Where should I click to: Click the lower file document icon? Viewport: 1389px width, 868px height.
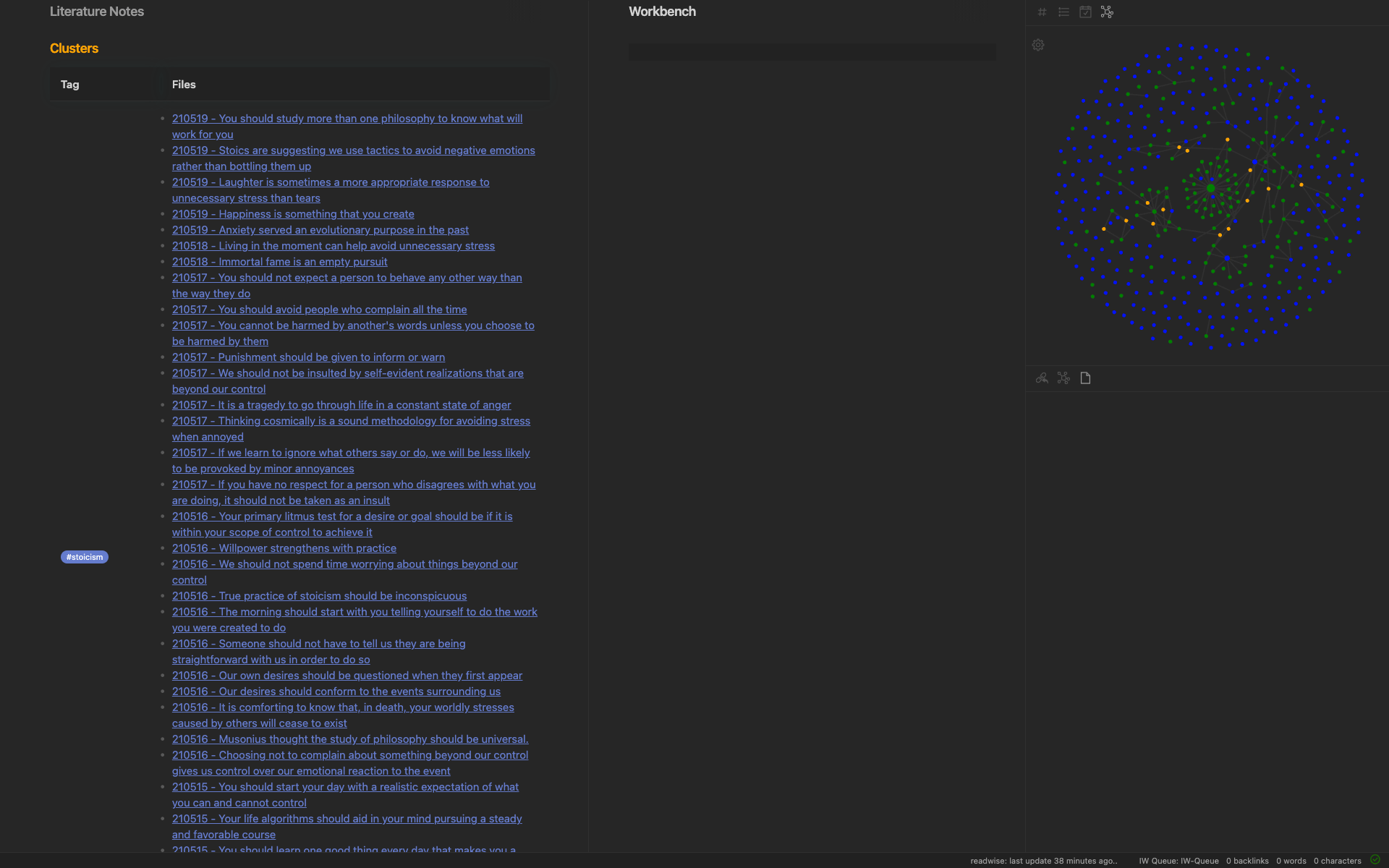[x=1085, y=378]
